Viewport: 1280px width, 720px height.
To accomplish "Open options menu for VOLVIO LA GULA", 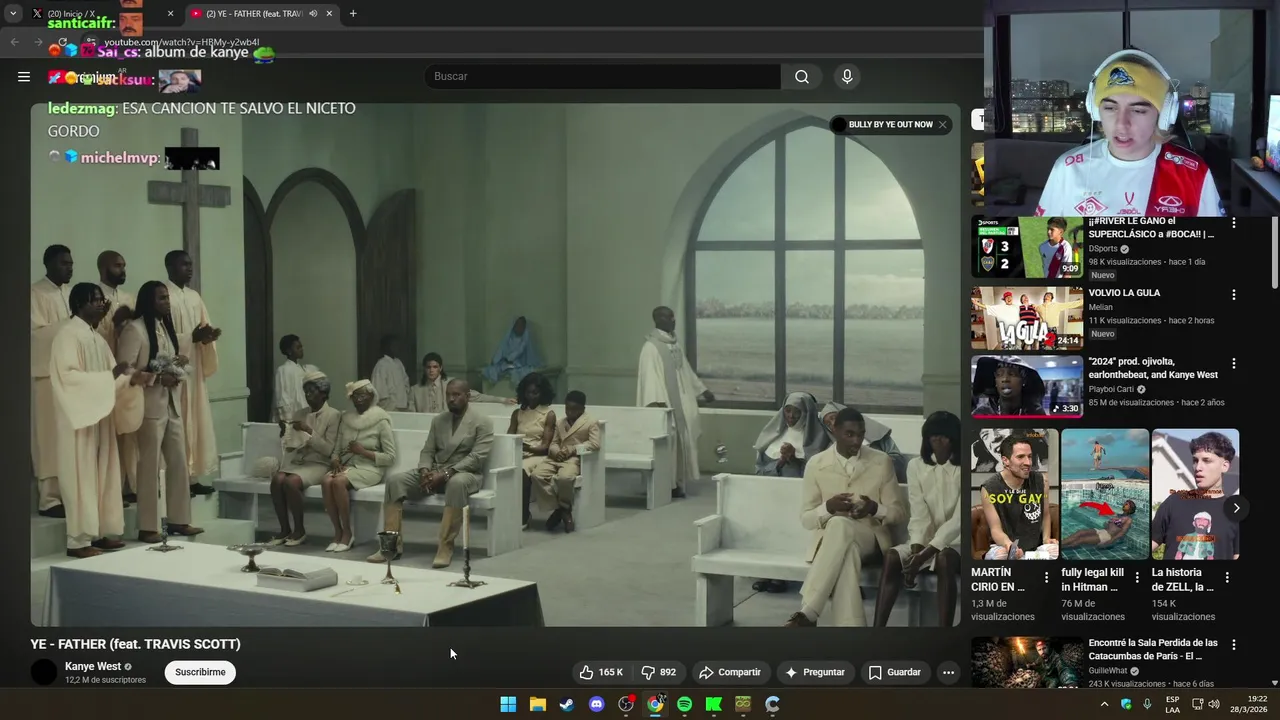I will tap(1234, 295).
